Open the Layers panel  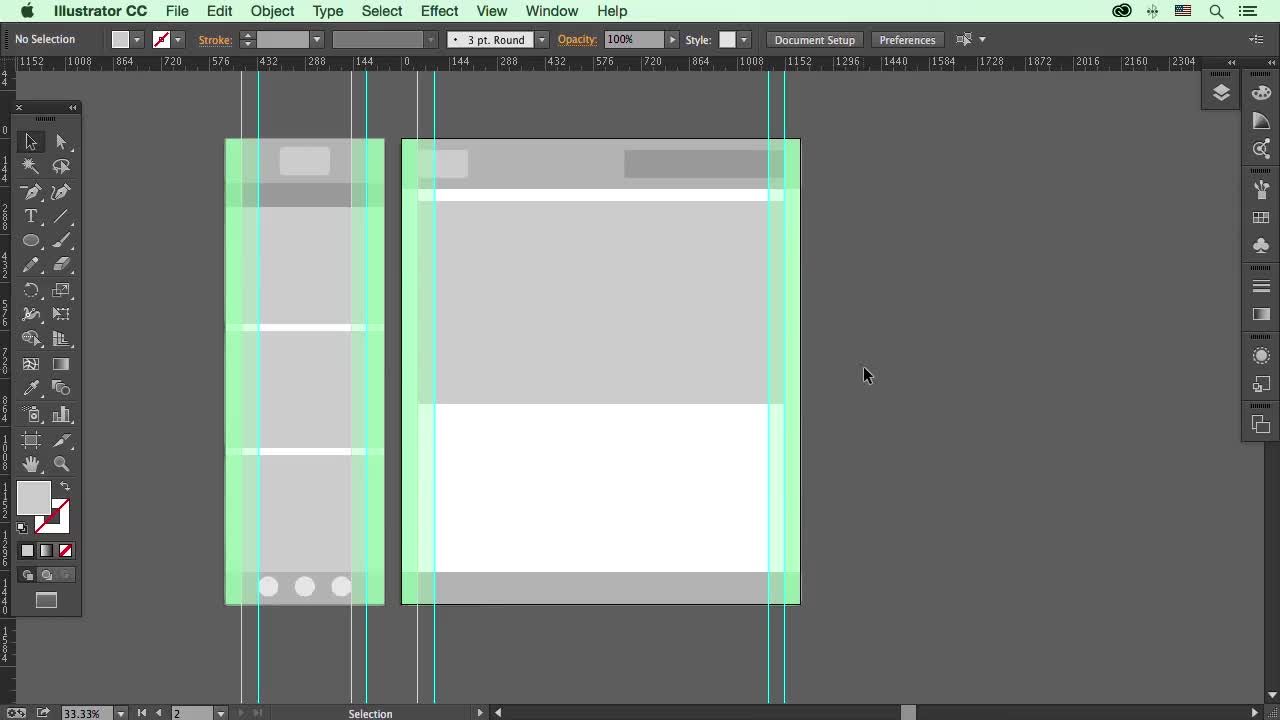pos(1221,93)
